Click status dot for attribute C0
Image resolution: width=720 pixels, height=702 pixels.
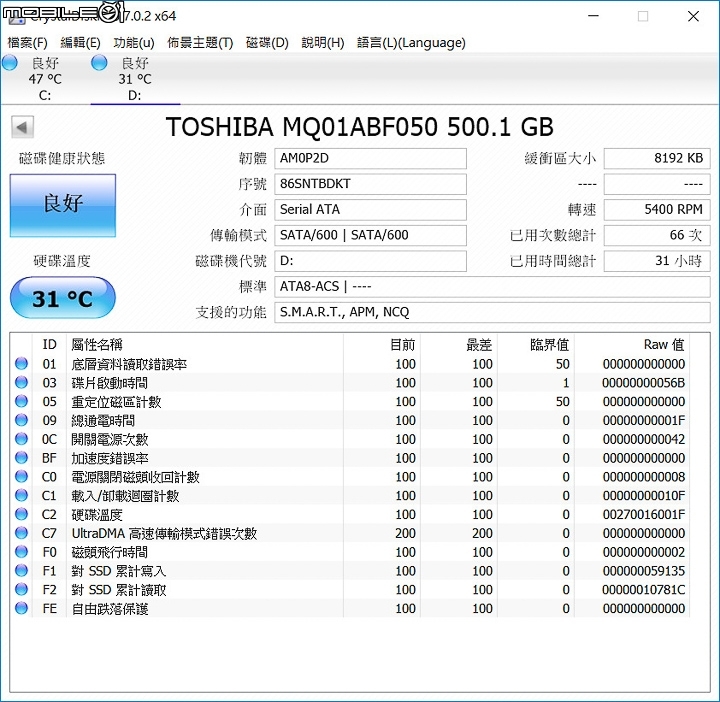(x=21, y=477)
